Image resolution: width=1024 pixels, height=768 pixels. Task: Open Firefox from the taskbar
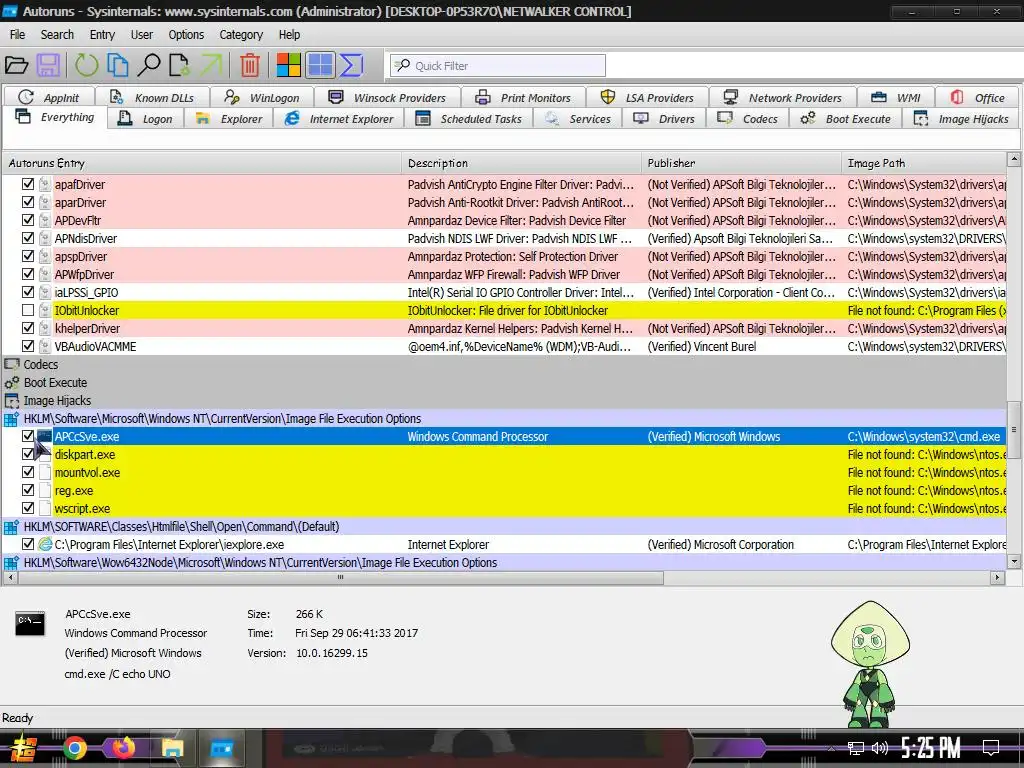(x=123, y=748)
